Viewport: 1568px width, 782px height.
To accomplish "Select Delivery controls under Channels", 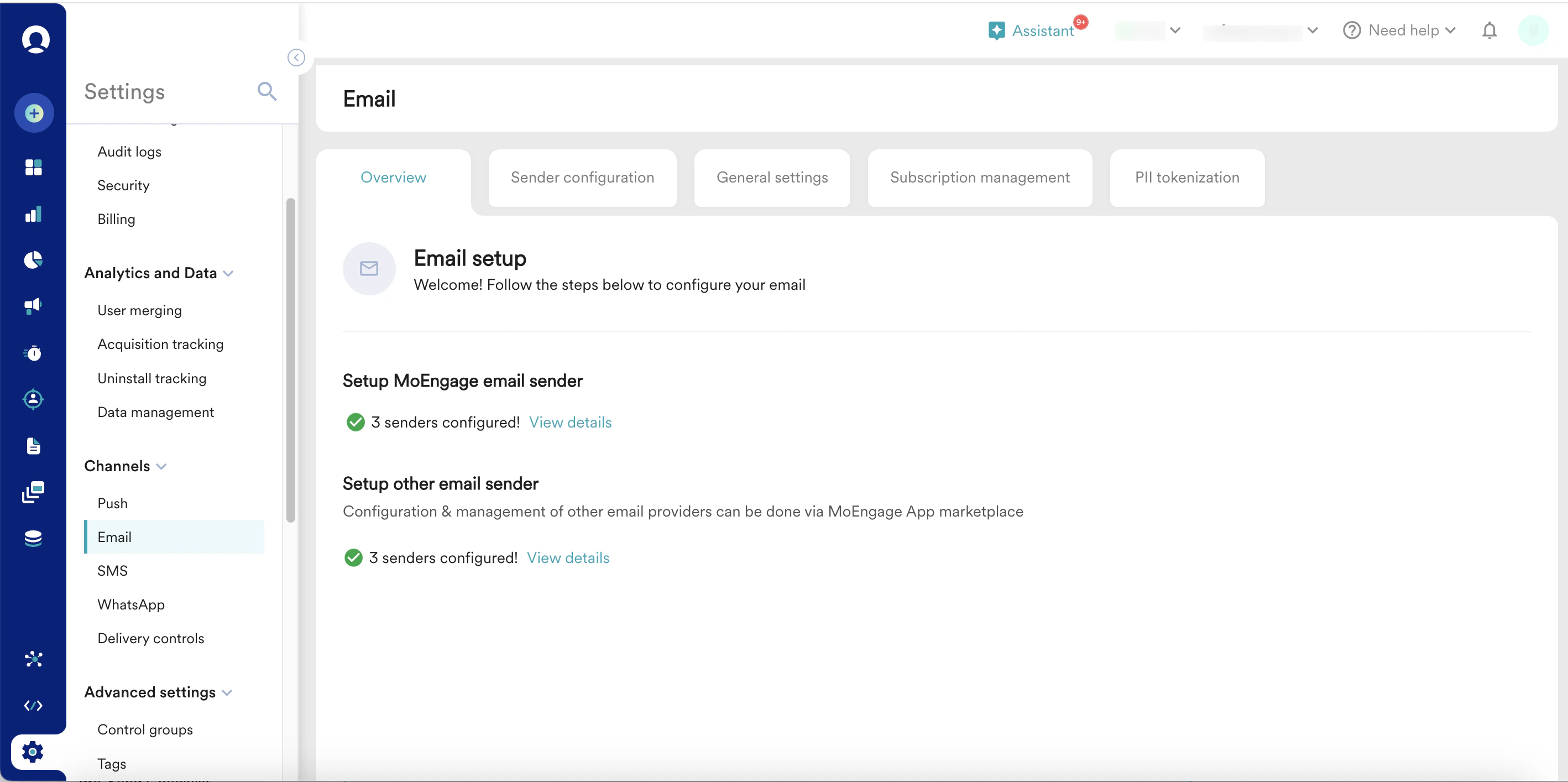I will (150, 638).
